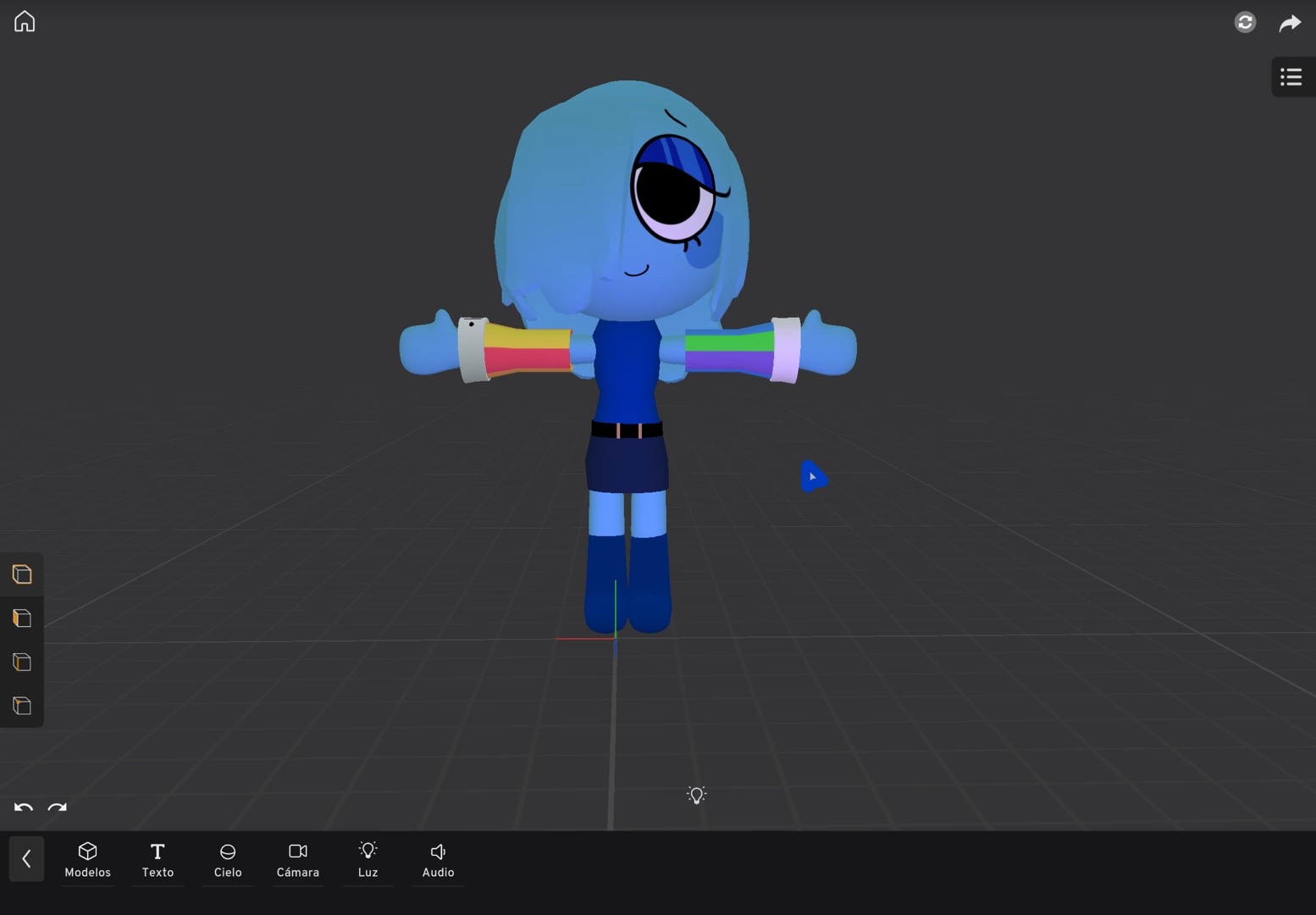The width and height of the screenshot is (1316, 915).
Task: Select vertex mode cube with orange corner
Action: [22, 706]
